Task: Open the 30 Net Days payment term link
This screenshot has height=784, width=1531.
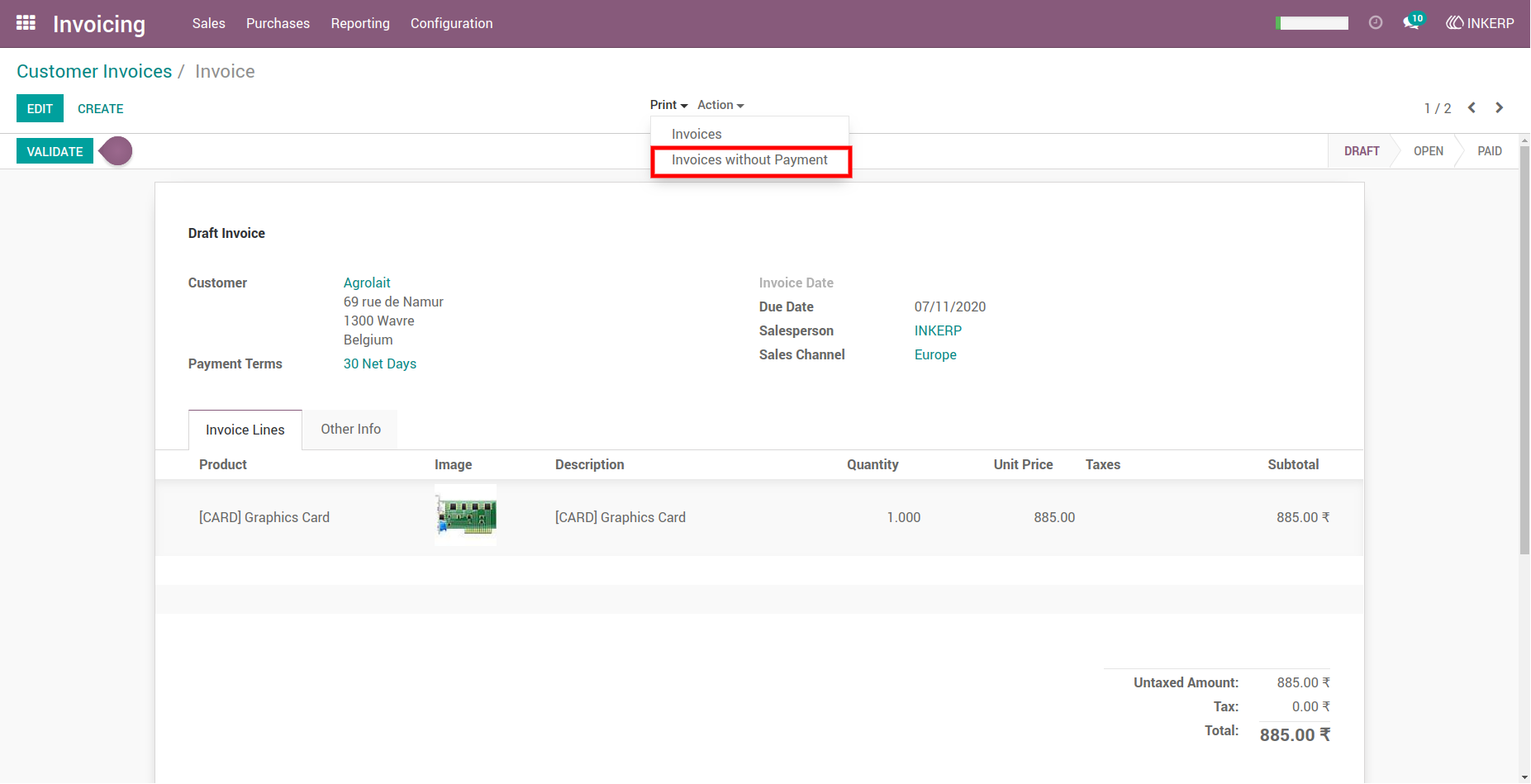Action: [380, 364]
